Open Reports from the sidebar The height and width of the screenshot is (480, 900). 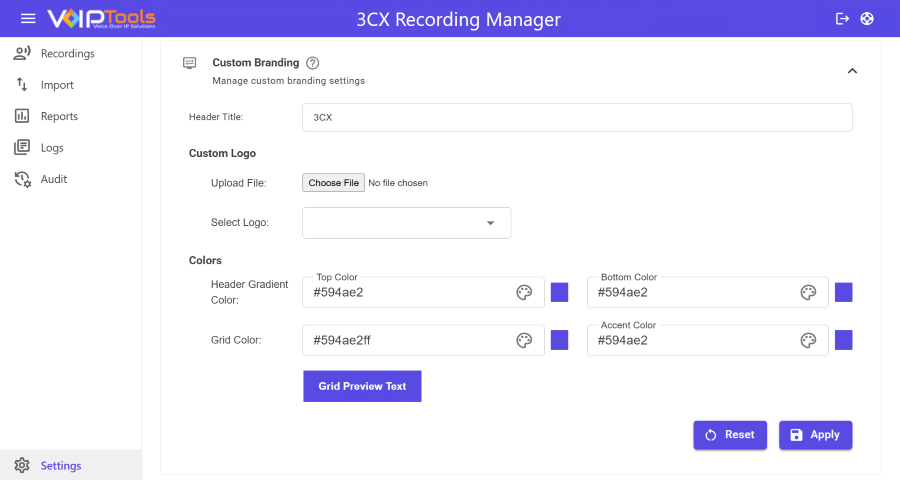tap(59, 116)
